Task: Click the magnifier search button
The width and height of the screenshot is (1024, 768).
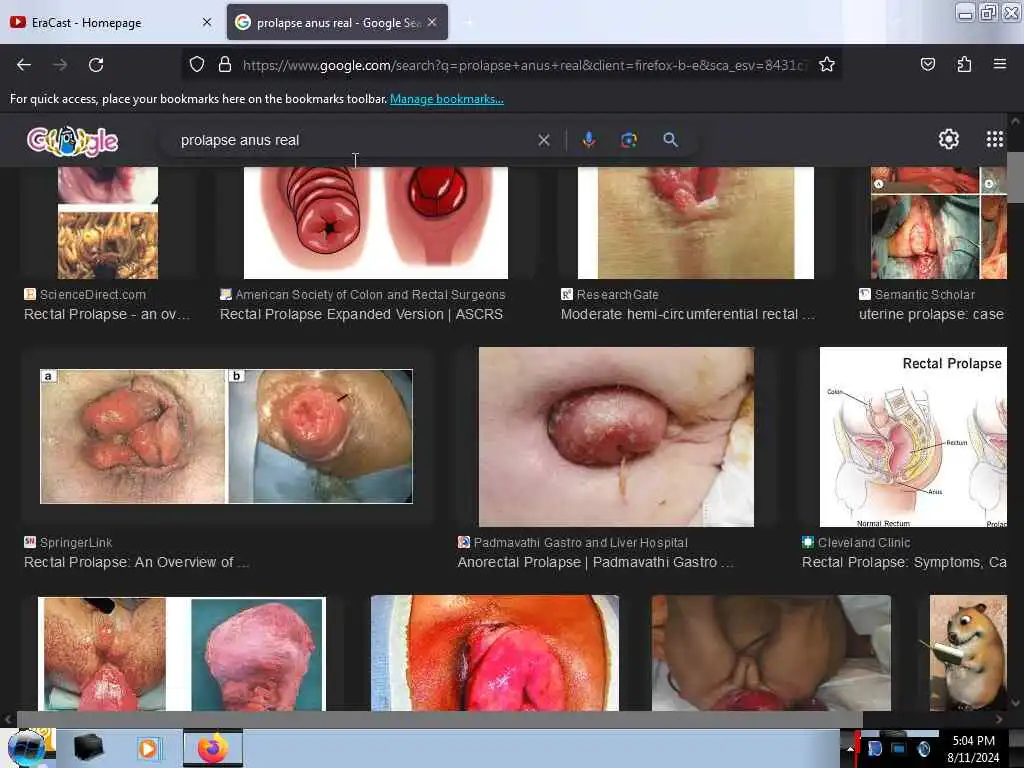Action: (670, 140)
